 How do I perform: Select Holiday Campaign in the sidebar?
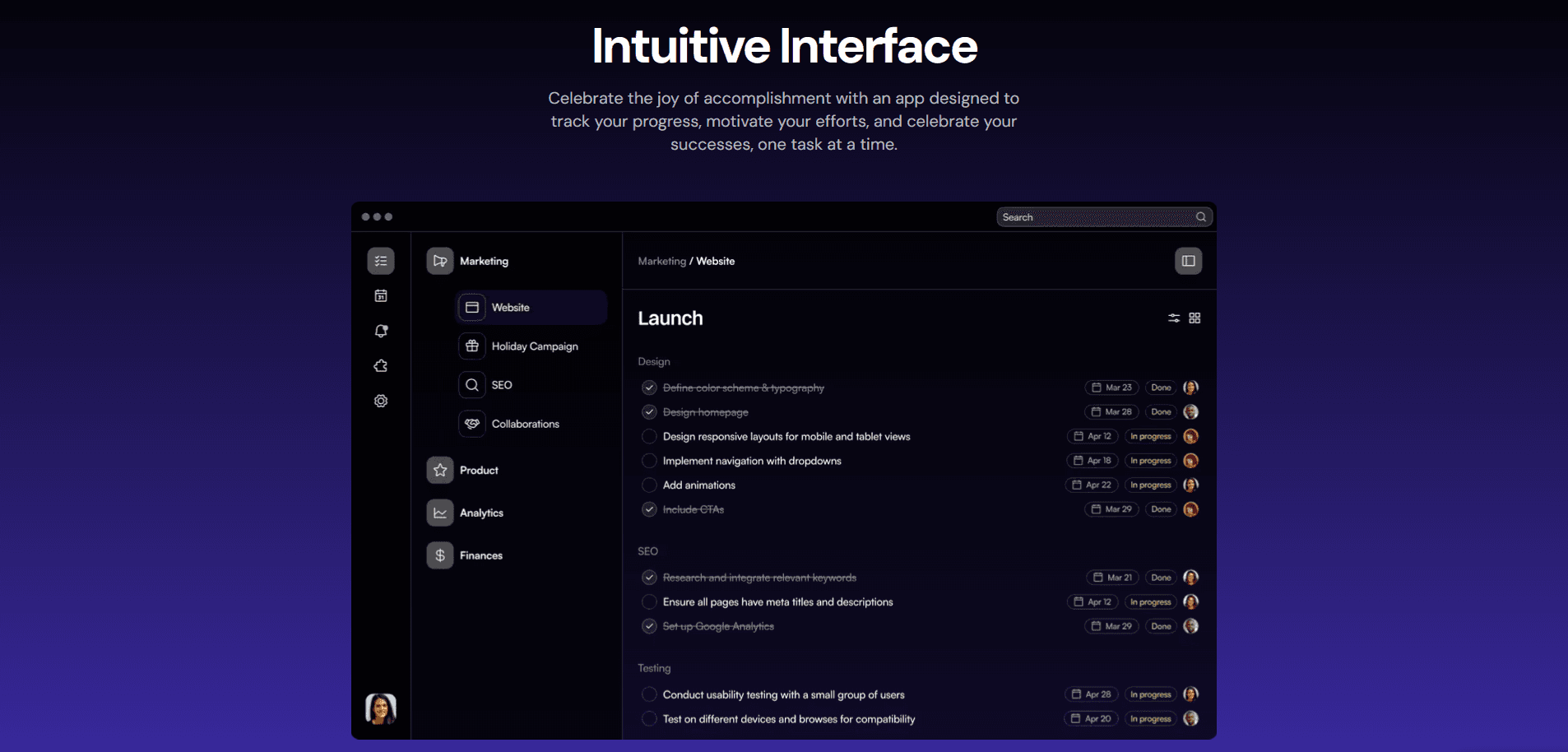point(534,346)
